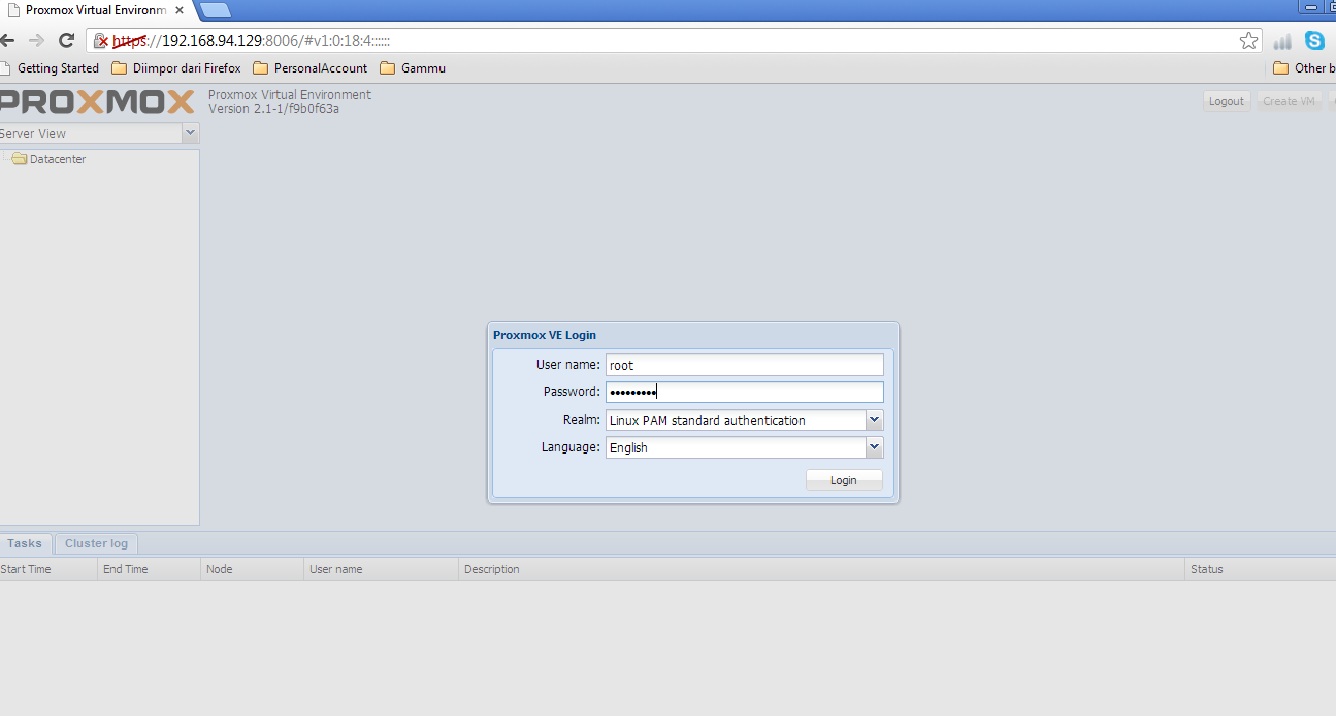
Task: Sort by End Time column header
Action: (150, 569)
